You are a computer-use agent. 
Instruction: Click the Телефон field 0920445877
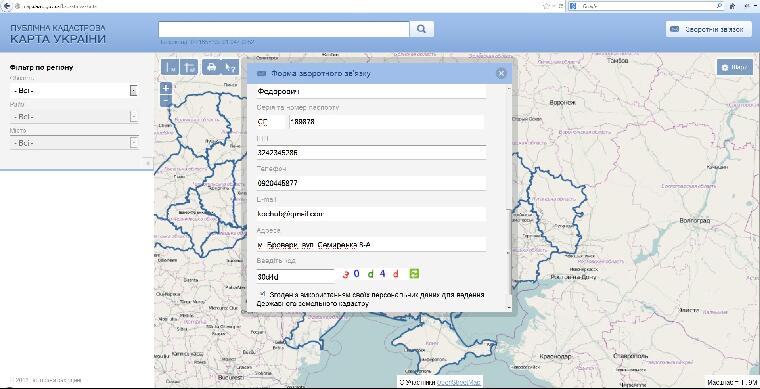pos(371,183)
